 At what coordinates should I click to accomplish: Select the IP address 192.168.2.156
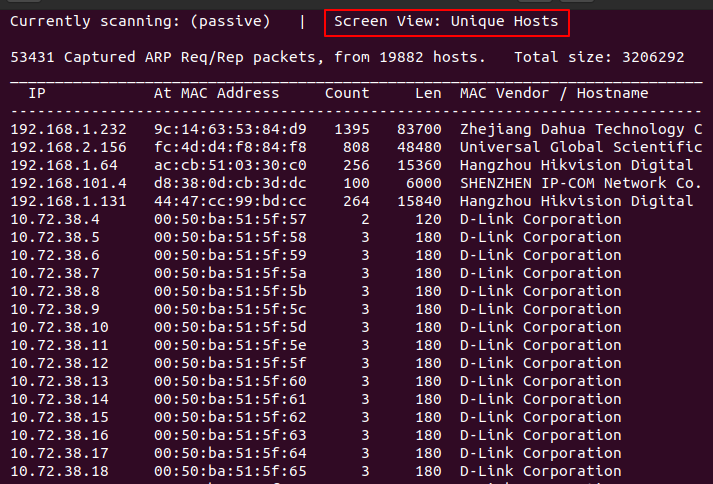click(68, 147)
